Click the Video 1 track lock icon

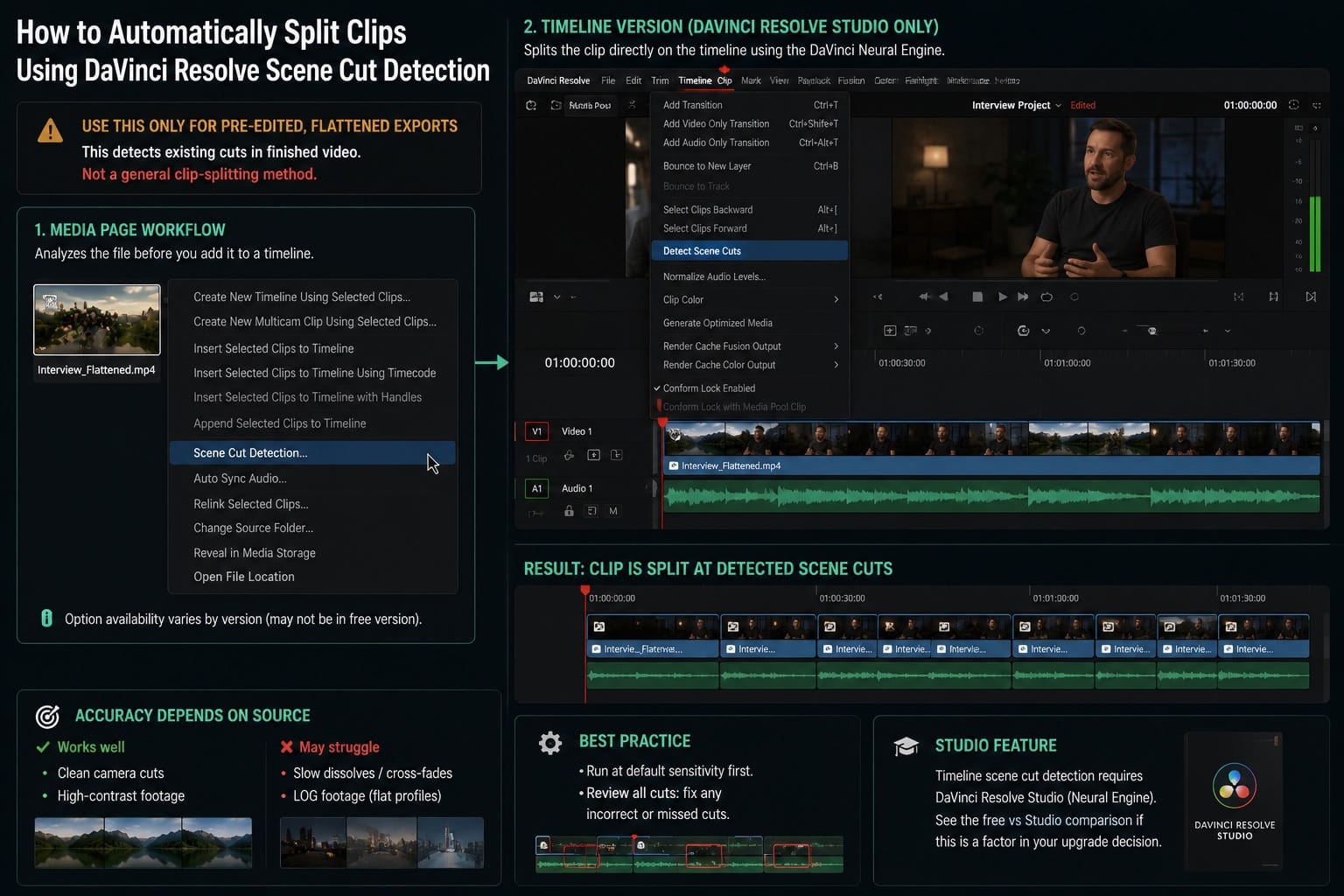[x=569, y=455]
